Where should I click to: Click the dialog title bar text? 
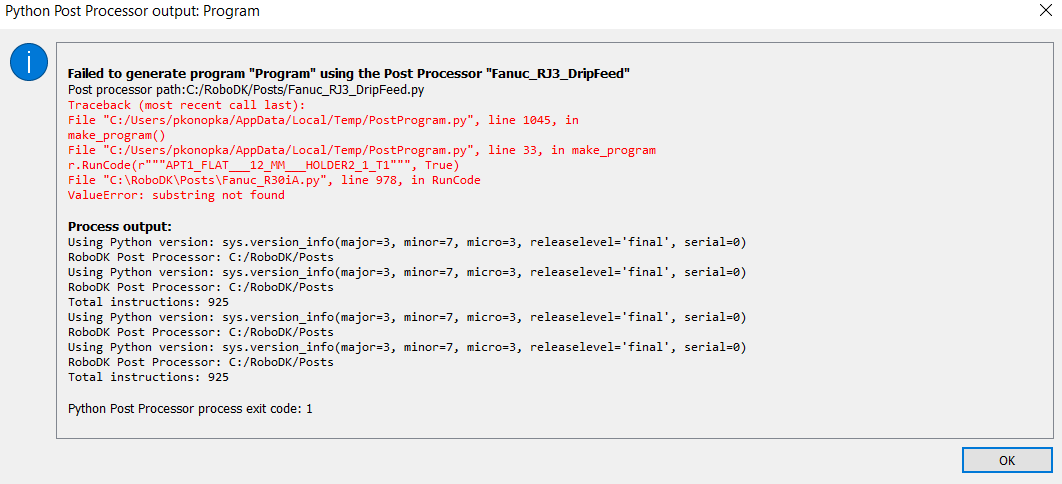[x=133, y=12]
